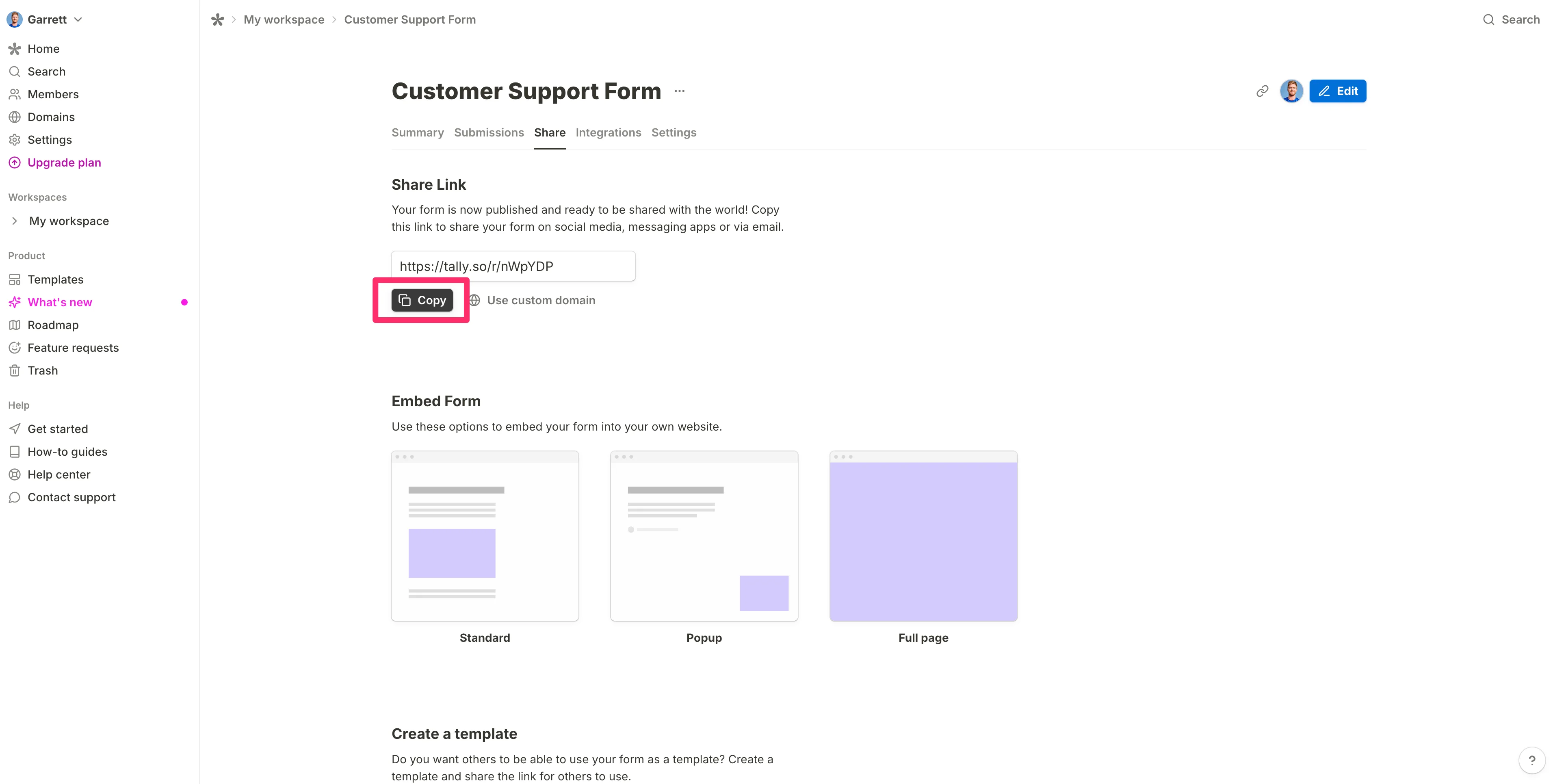Click the blue Edit button

[x=1337, y=91]
